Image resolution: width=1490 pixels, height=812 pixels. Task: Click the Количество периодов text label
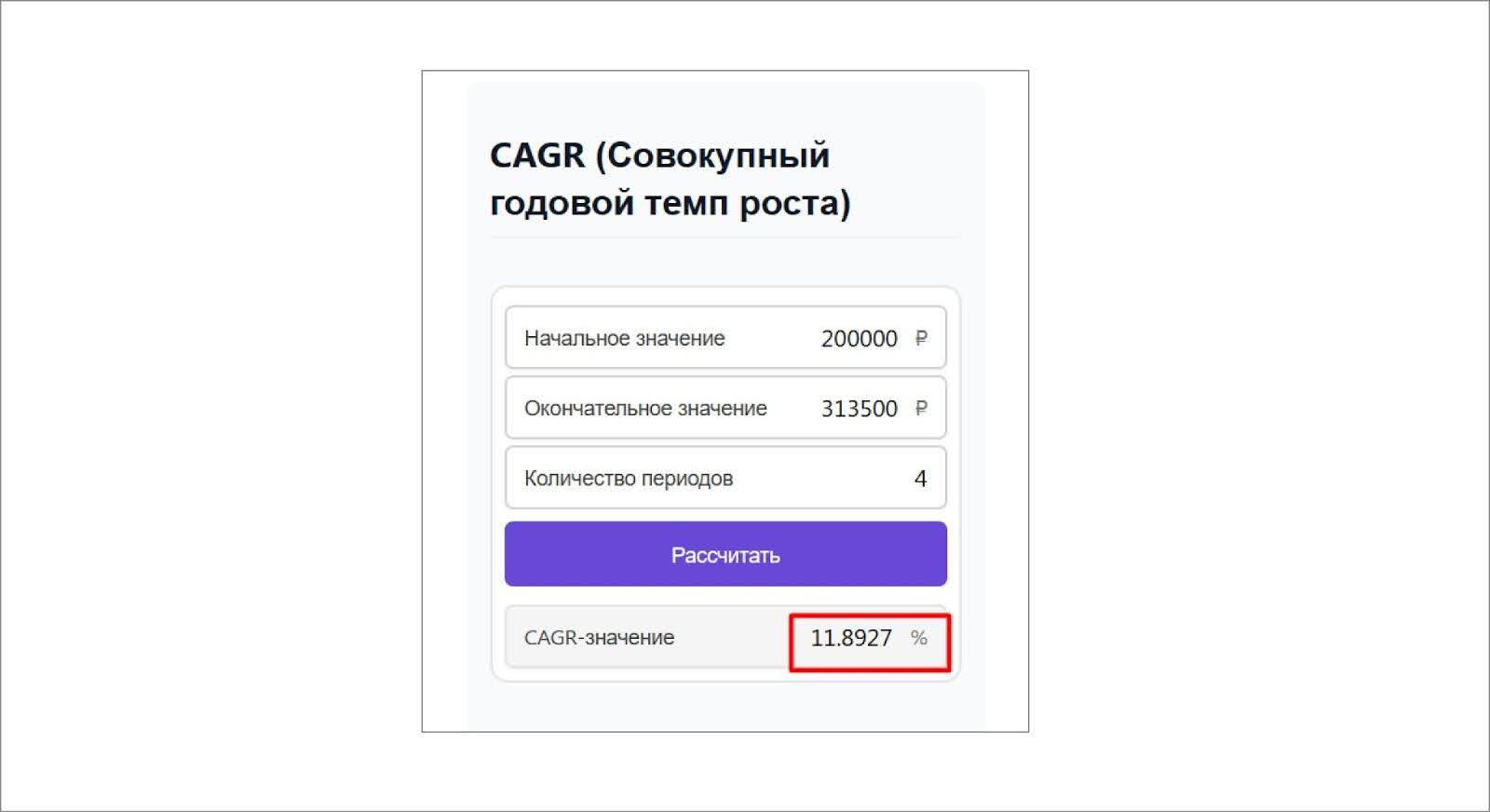[x=630, y=478]
